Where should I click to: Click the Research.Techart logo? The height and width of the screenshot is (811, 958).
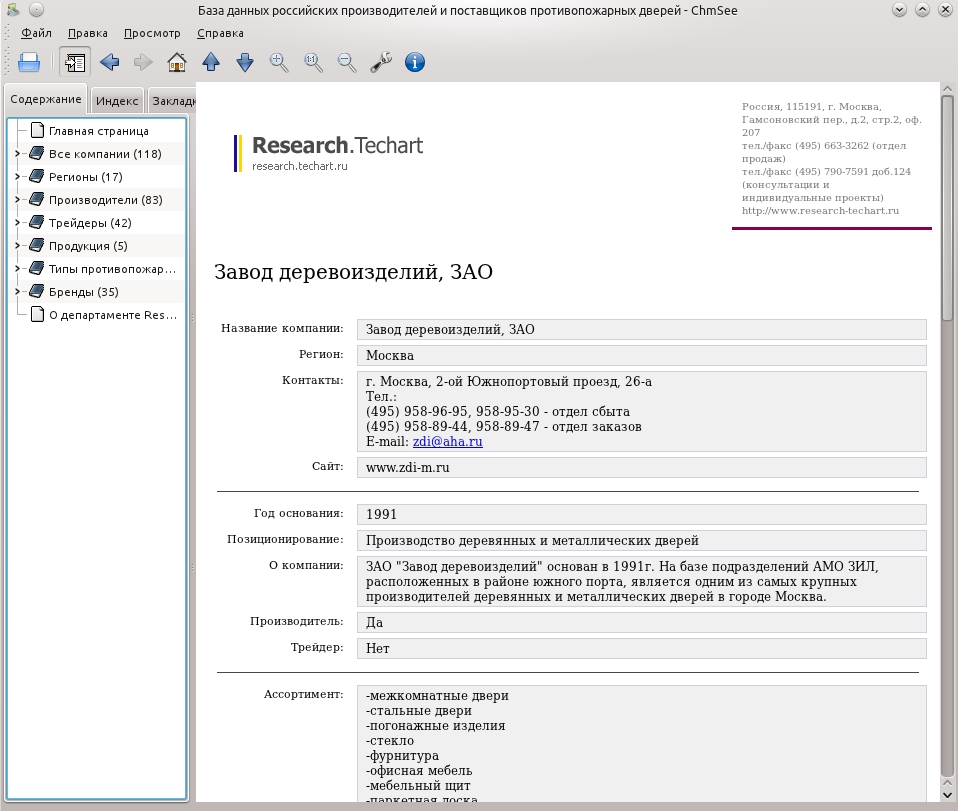point(329,153)
